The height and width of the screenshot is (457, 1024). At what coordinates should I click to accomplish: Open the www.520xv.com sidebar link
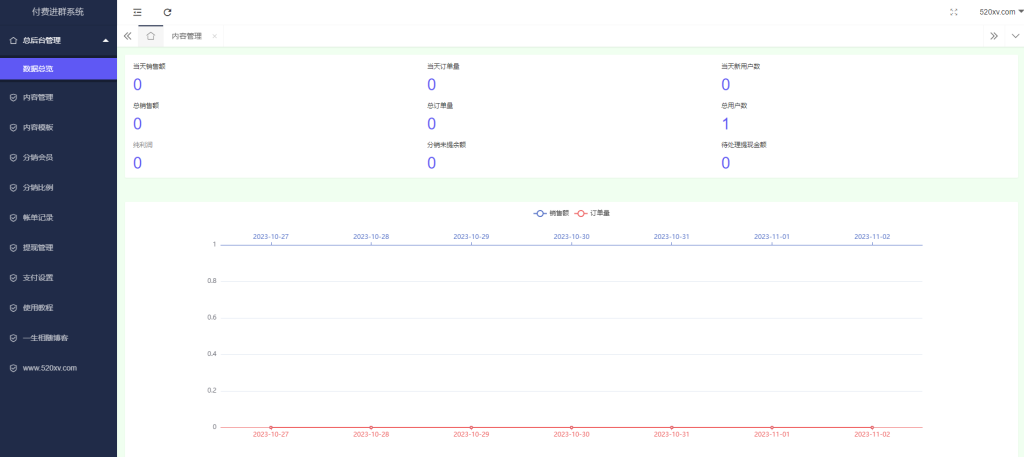50,368
